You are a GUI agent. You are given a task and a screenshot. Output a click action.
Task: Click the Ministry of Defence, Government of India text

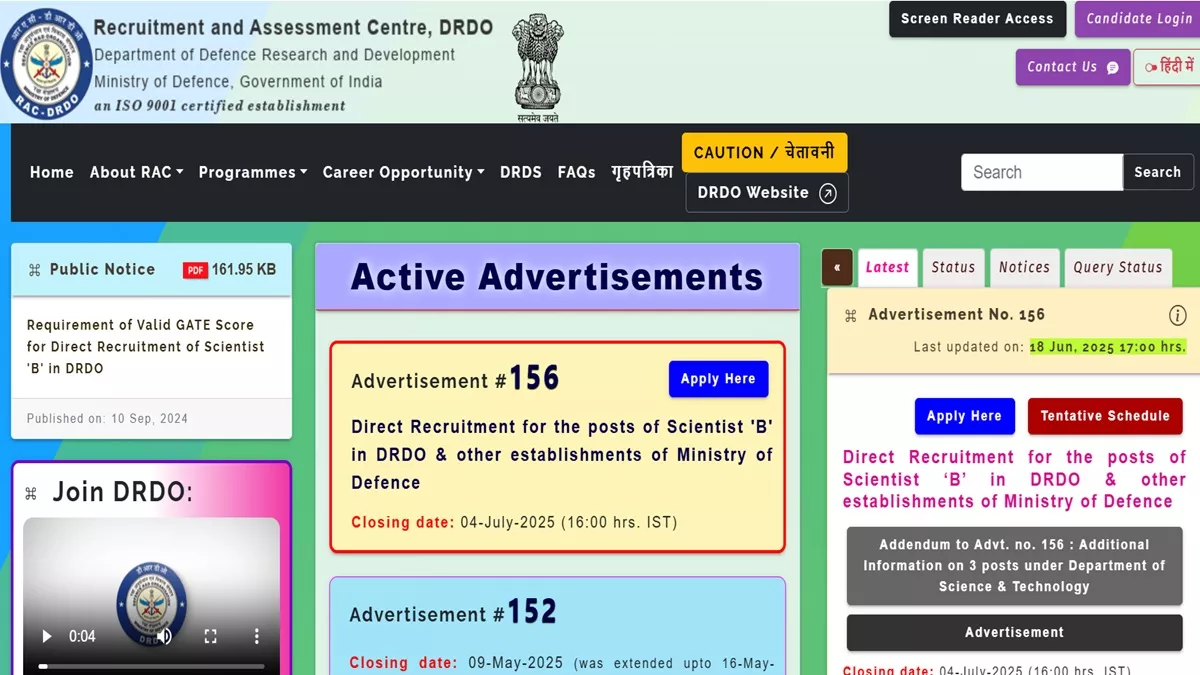click(x=238, y=81)
